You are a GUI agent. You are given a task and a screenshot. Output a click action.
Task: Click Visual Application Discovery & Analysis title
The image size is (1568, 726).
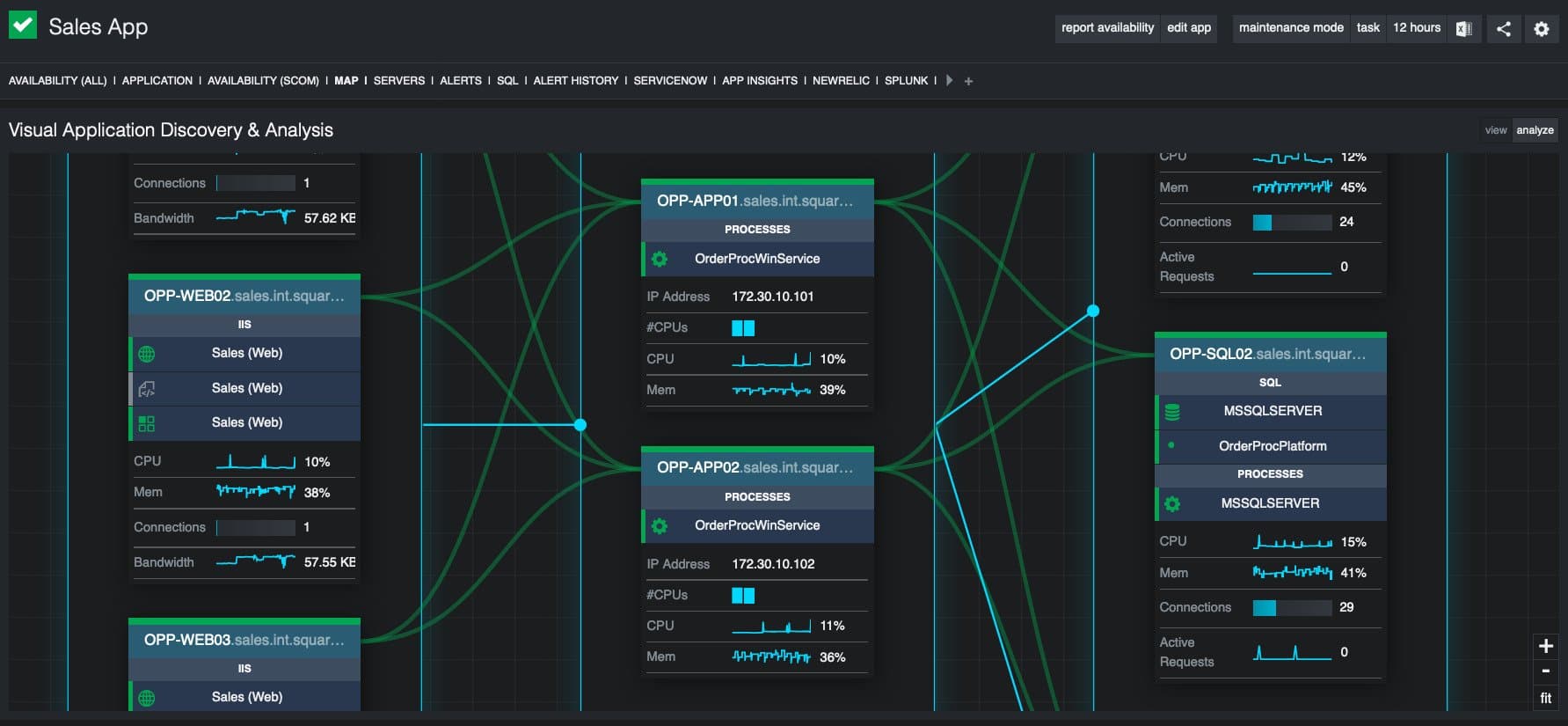point(171,130)
